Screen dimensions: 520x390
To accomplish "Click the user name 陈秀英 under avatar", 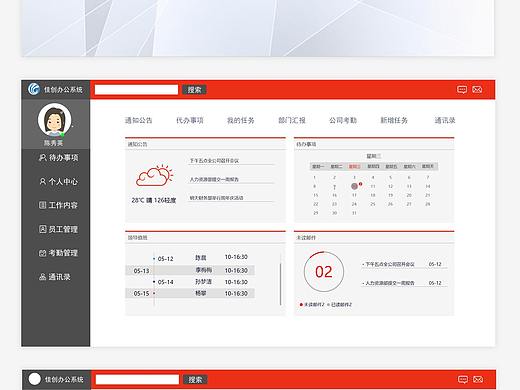I will (54, 143).
